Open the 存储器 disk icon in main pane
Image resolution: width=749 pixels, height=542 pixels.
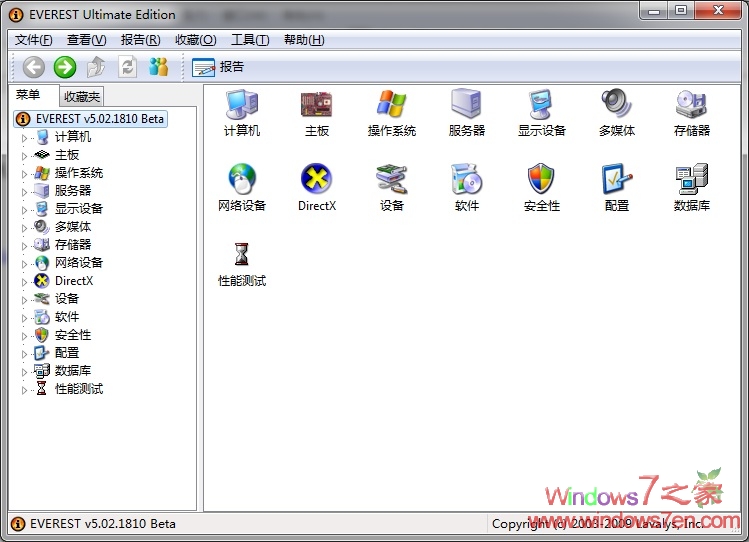tap(691, 104)
